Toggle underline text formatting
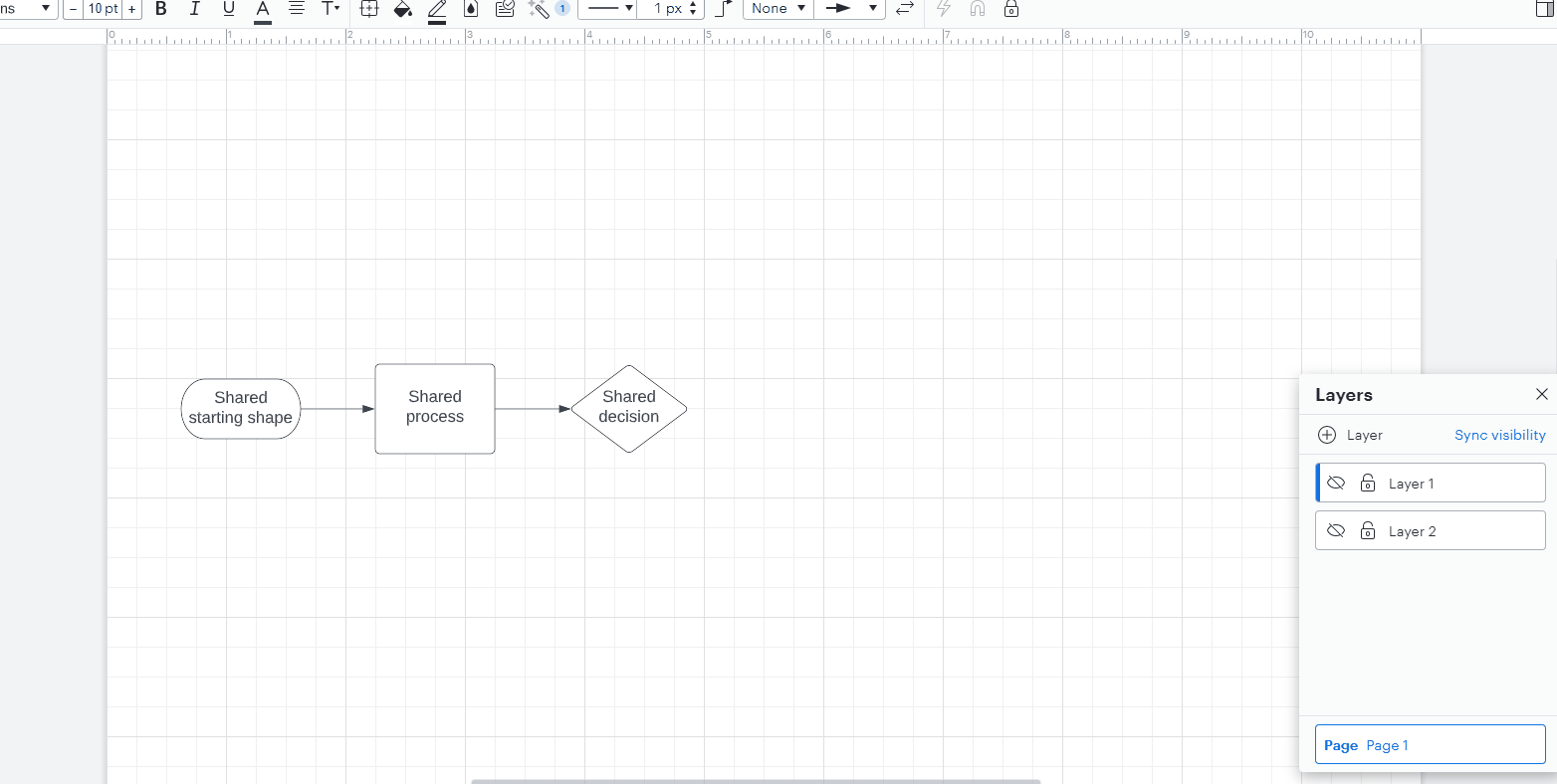The image size is (1557, 784). [228, 9]
